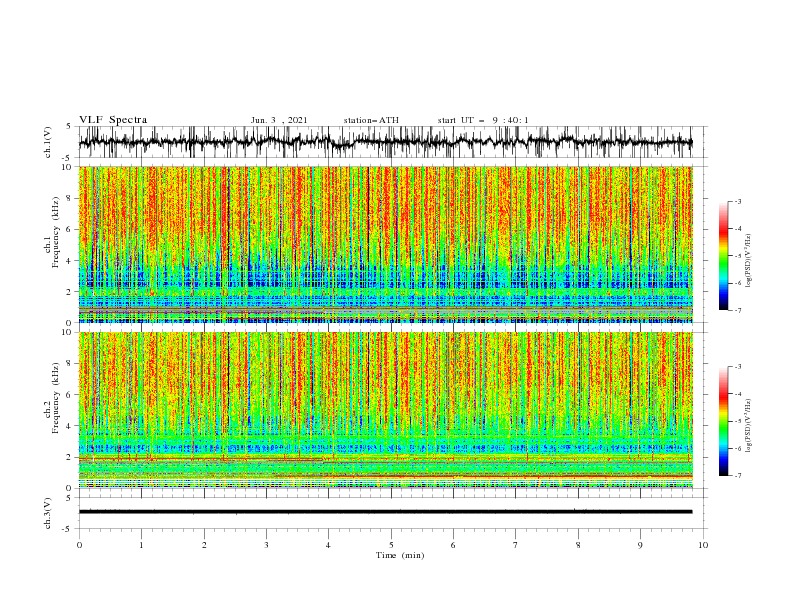The width and height of the screenshot is (792, 612).
Task: Click the "ch.1 Frequency (kHz)" axis label
Action: click(52, 233)
